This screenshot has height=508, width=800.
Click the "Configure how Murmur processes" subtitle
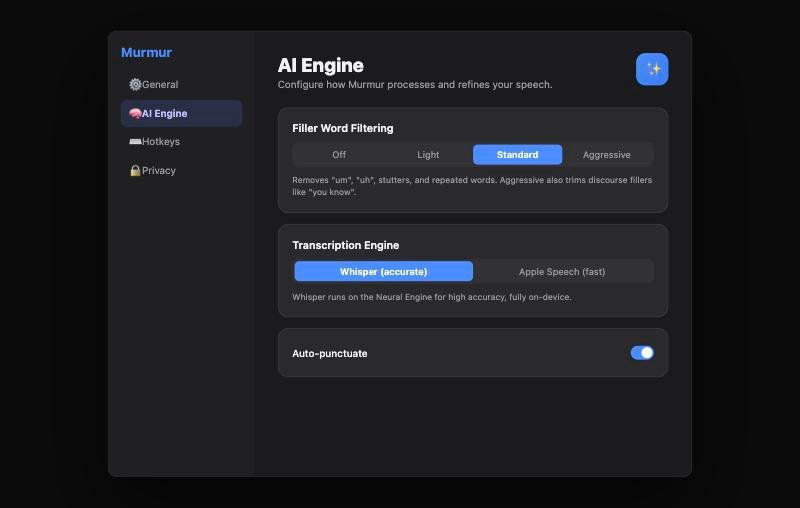point(415,85)
